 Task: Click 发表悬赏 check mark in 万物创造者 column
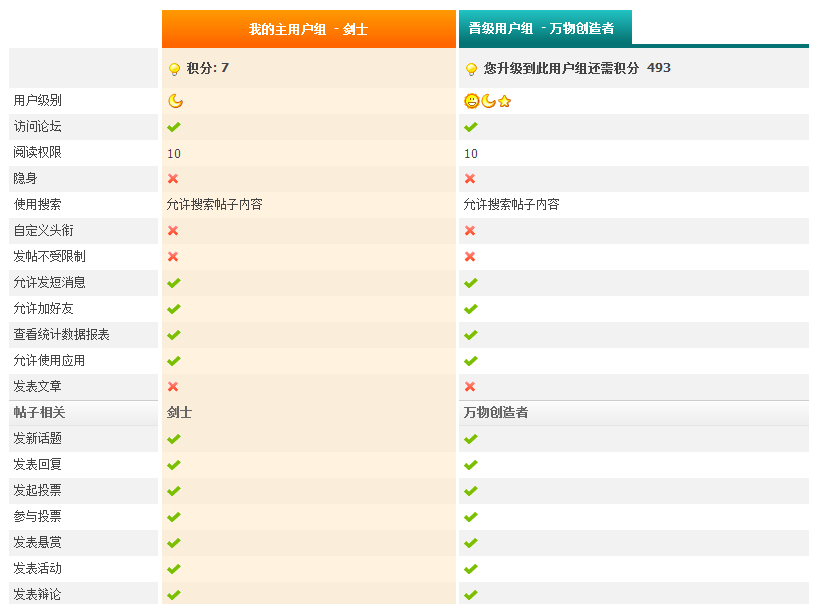470,543
